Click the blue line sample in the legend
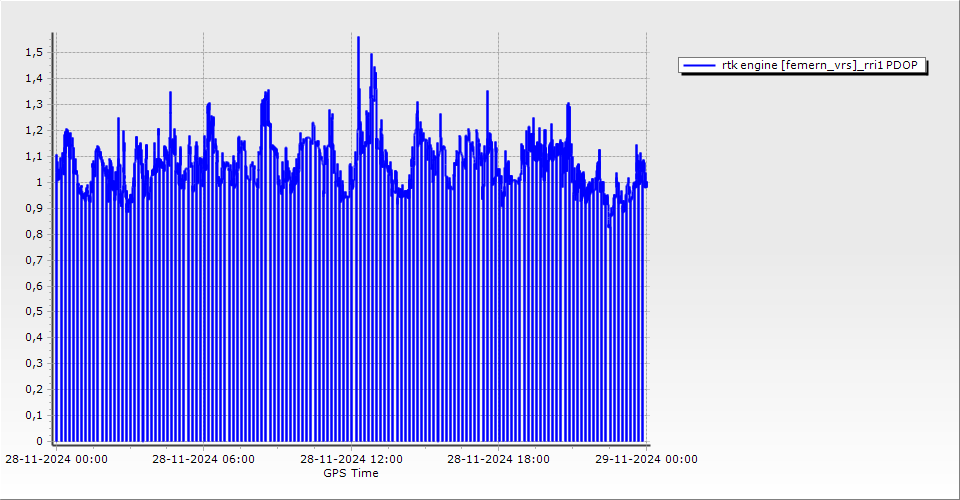 click(699, 66)
